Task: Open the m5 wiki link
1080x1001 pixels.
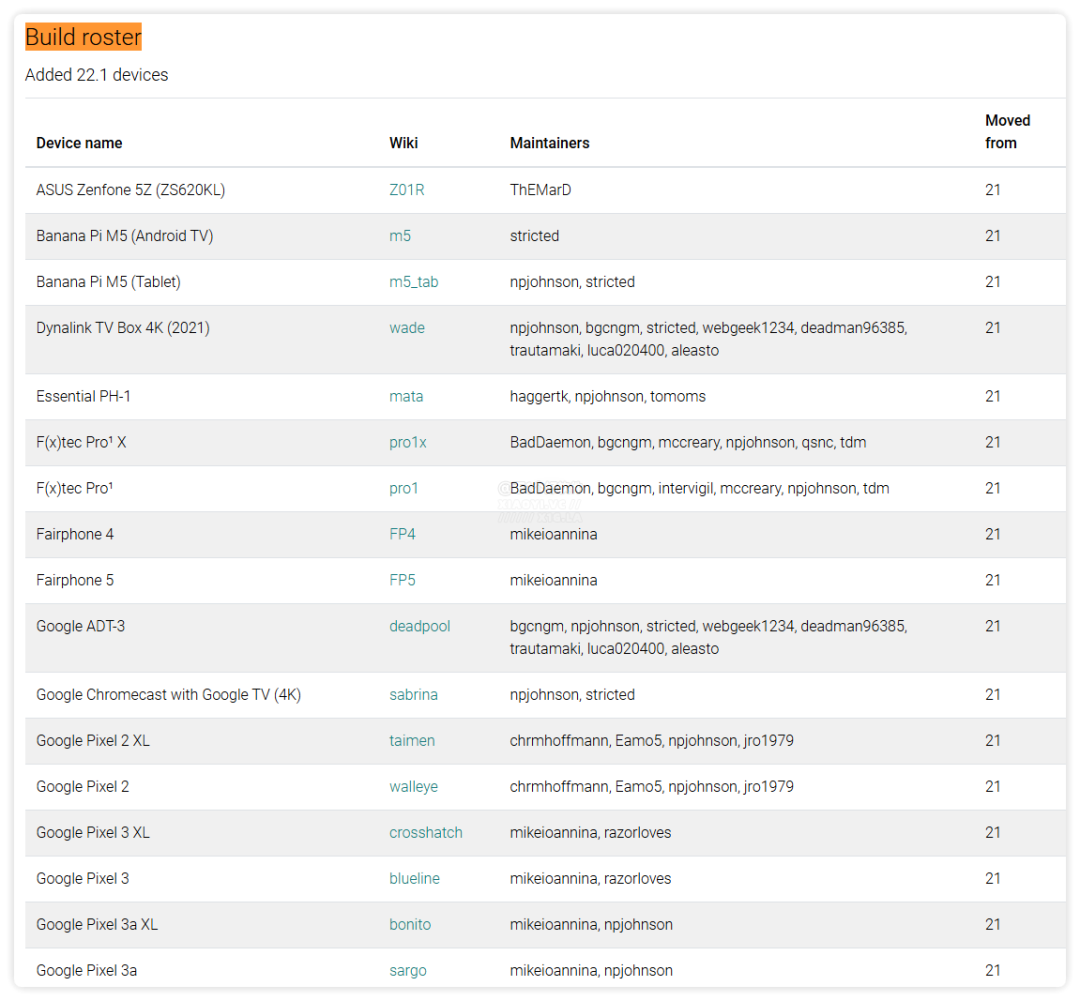Action: [400, 236]
